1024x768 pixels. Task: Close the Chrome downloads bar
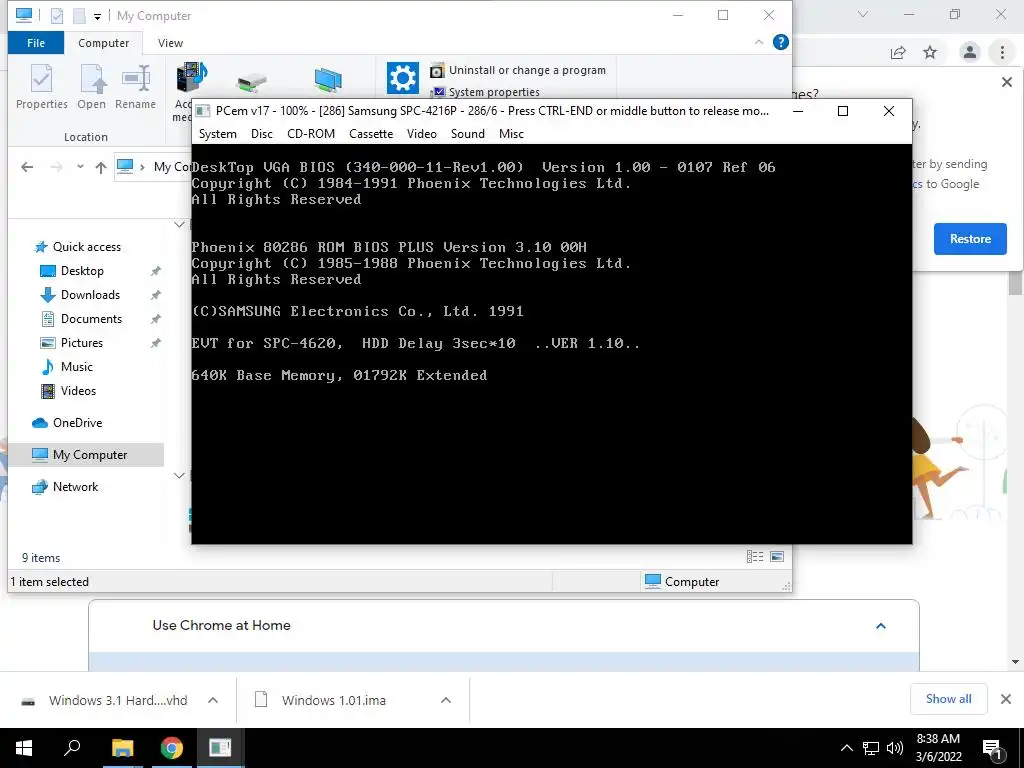[x=1006, y=699]
